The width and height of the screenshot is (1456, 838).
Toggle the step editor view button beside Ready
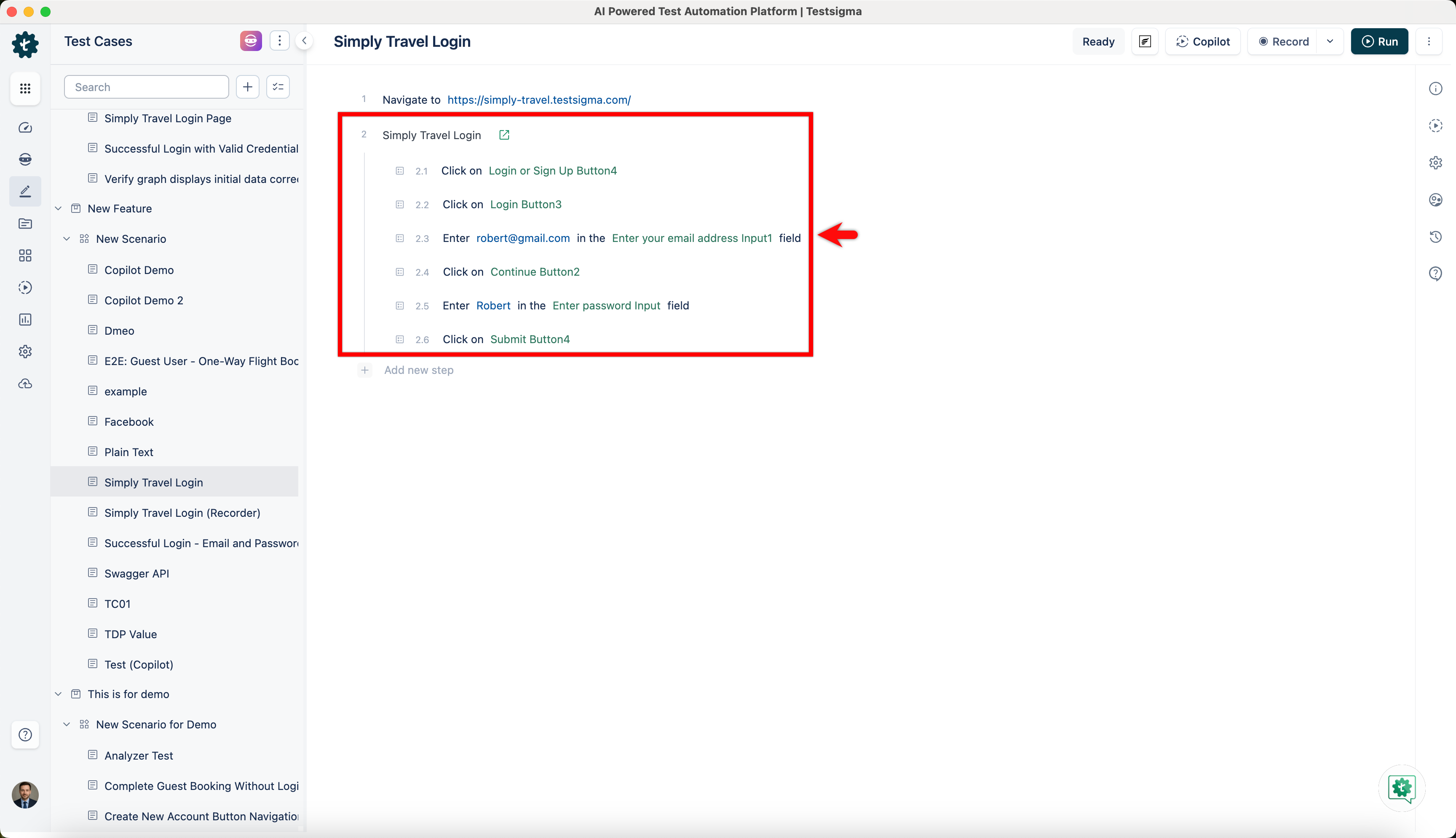pos(1145,41)
